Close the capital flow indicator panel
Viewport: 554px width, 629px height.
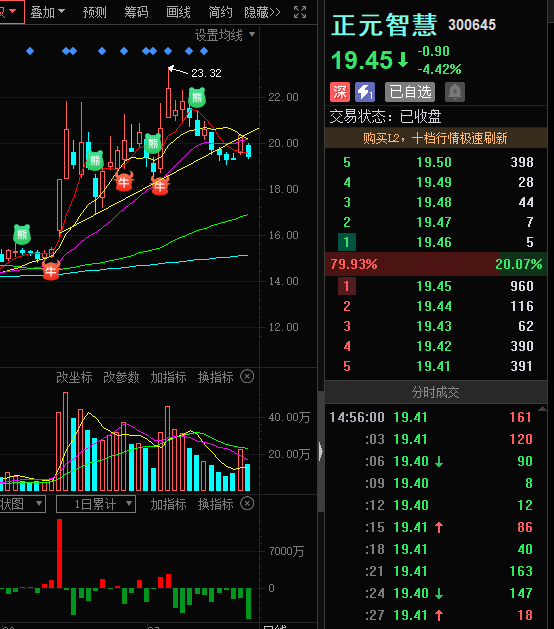247,503
